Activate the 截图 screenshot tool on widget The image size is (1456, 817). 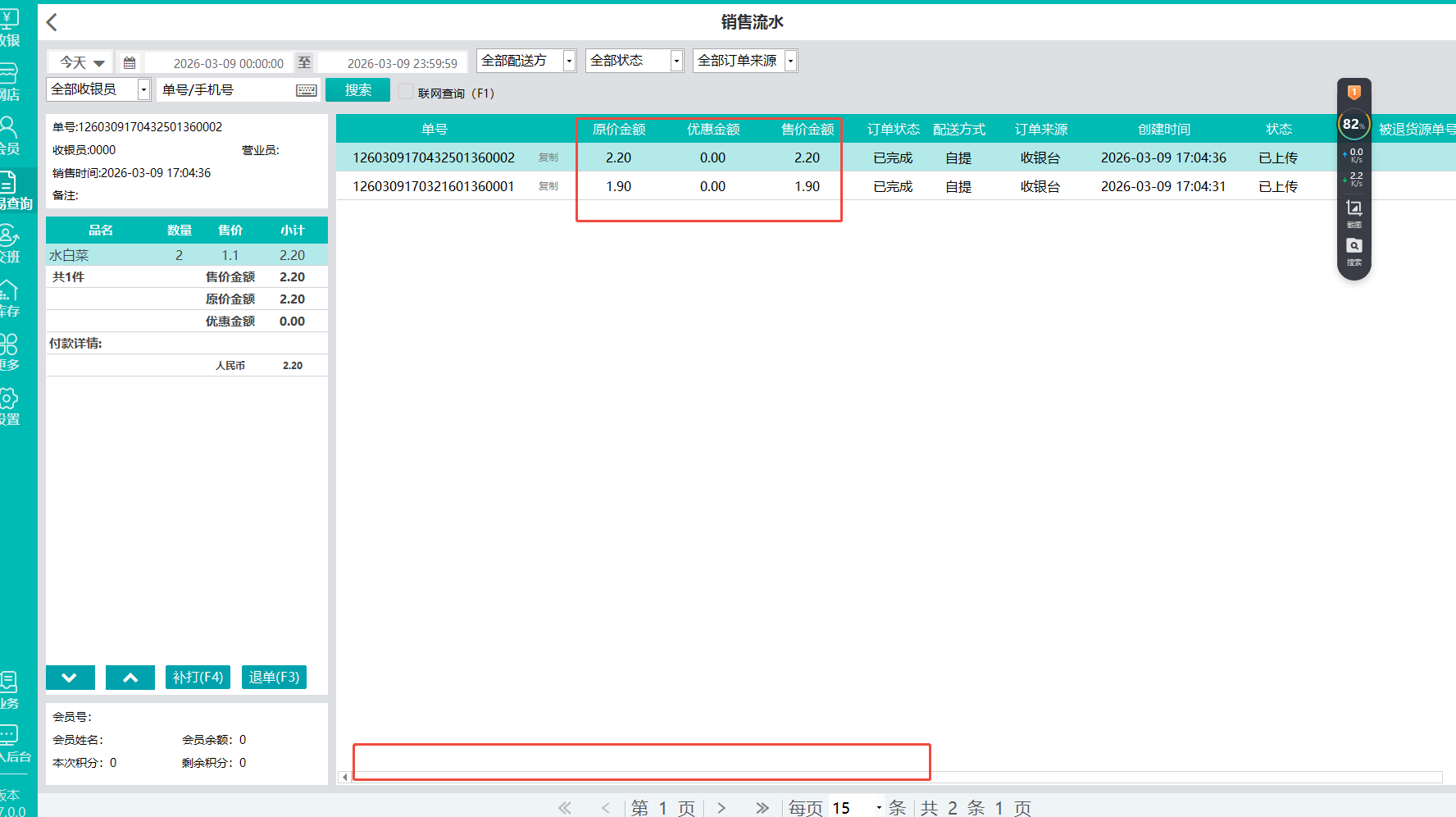(x=1354, y=213)
